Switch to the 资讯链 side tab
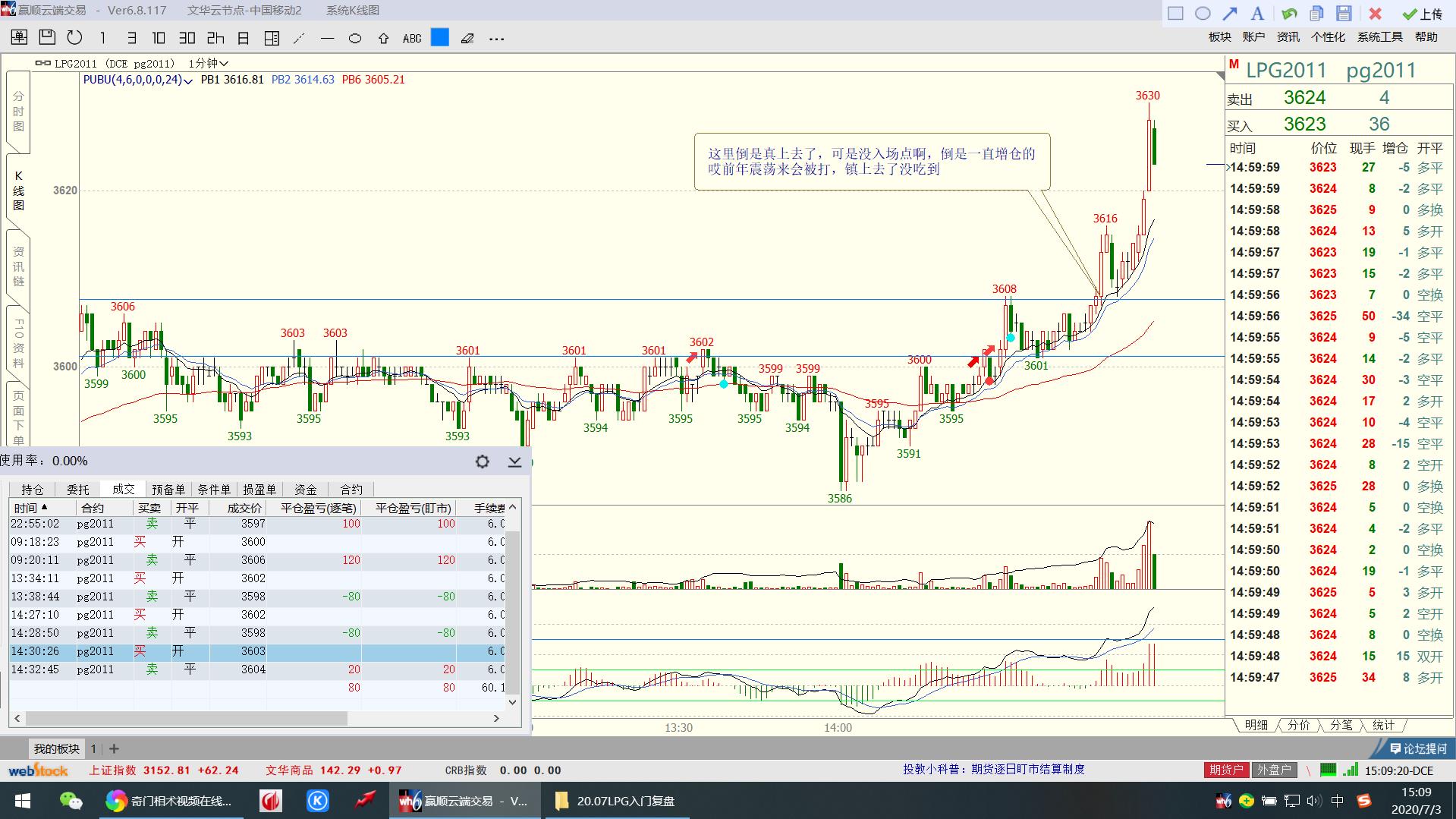 [18, 266]
